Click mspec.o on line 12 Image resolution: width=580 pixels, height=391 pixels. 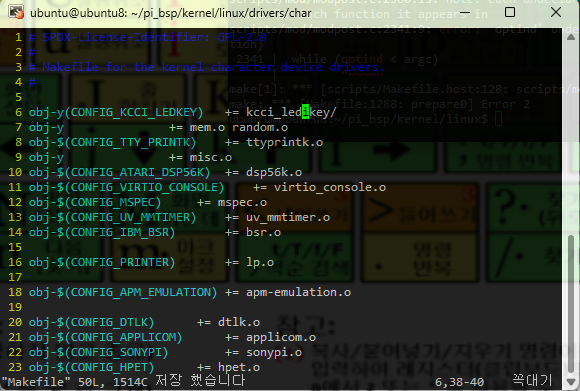click(242, 203)
